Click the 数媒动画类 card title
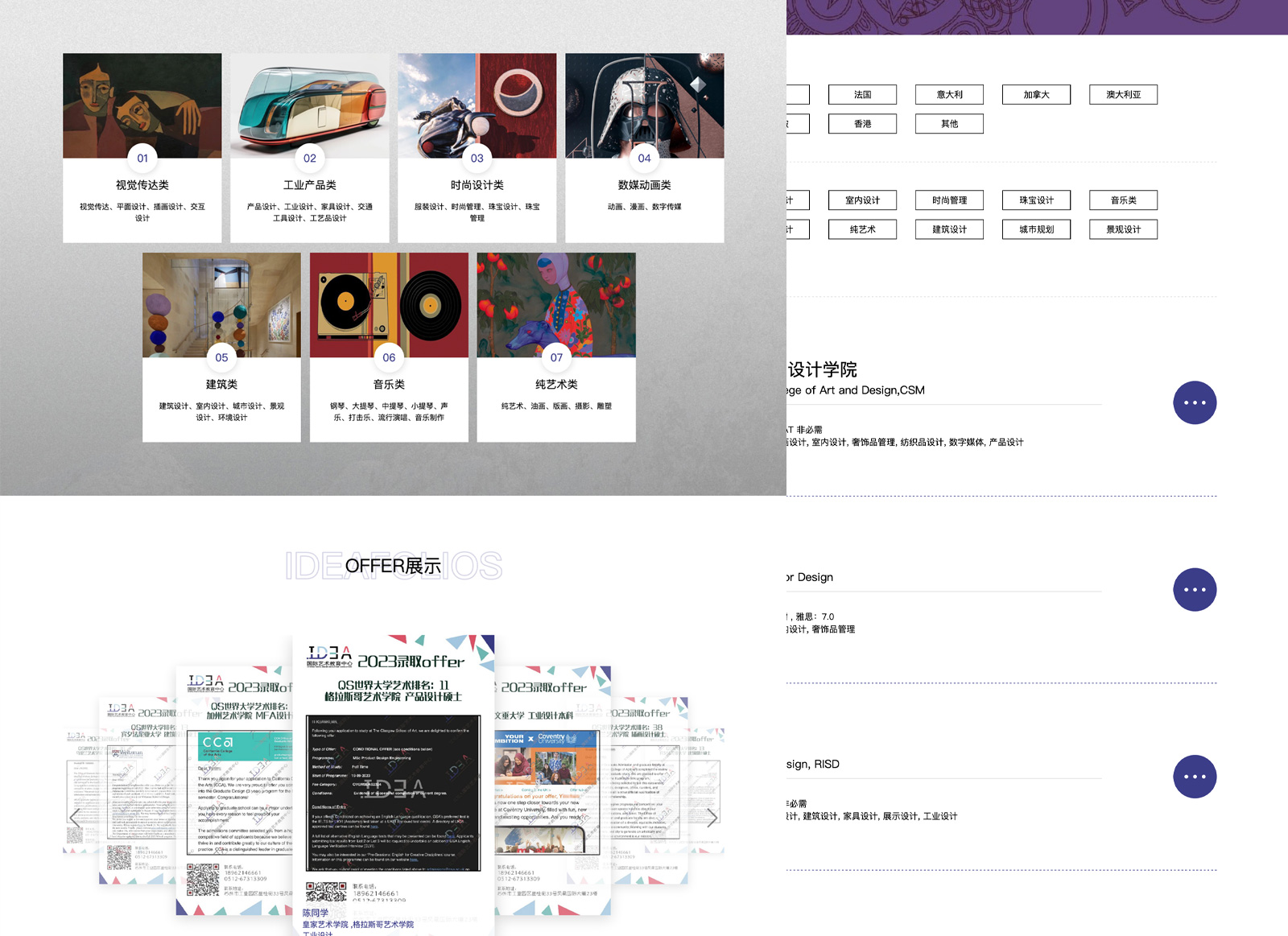The width and height of the screenshot is (1288, 936). coord(645,185)
